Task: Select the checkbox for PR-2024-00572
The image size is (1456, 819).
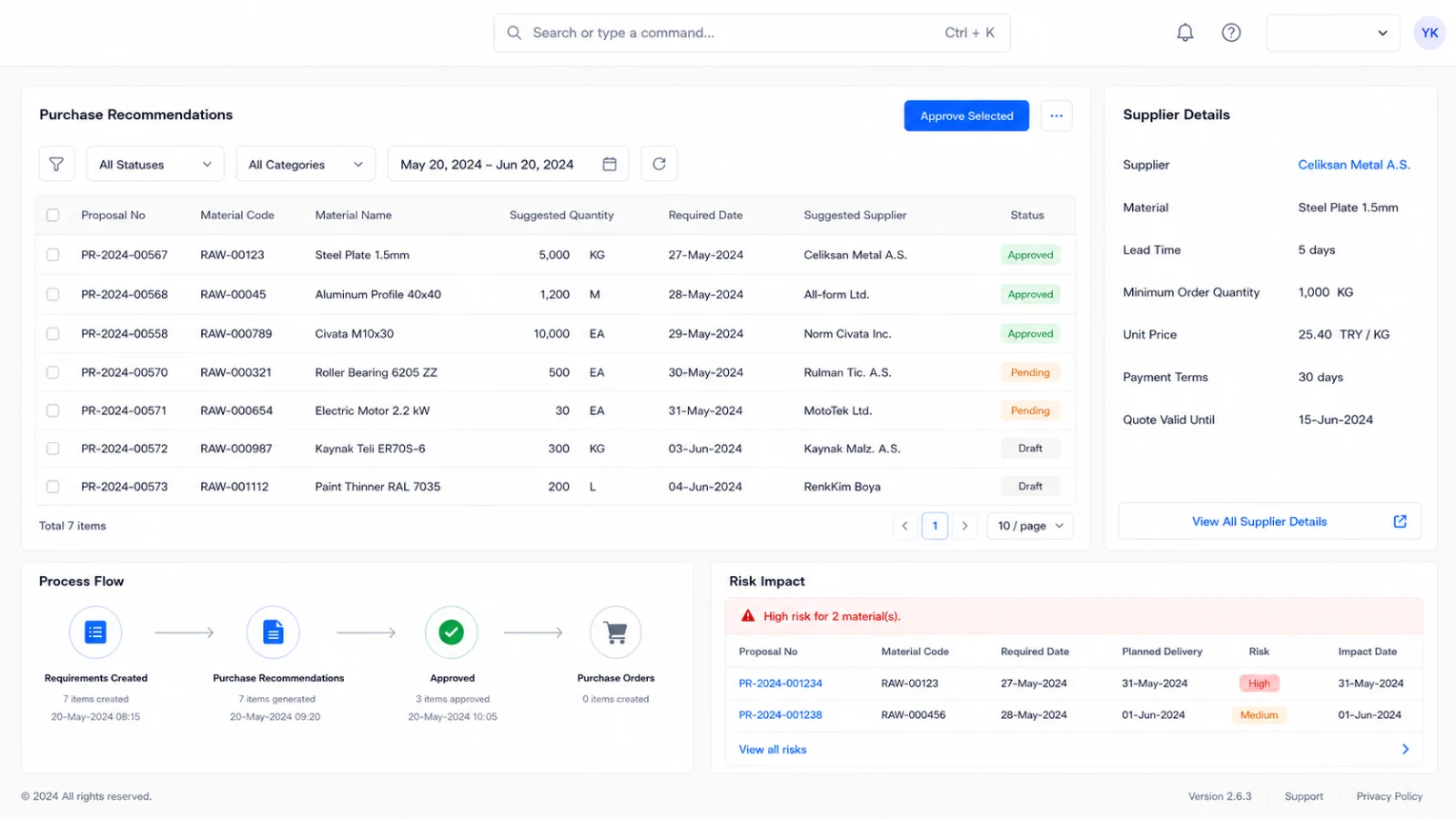Action: point(53,449)
